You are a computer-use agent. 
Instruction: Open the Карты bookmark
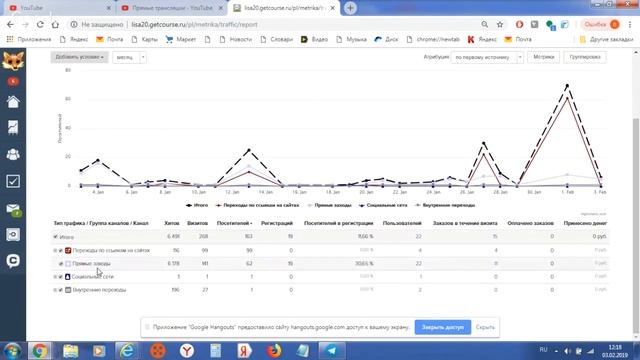click(144, 39)
